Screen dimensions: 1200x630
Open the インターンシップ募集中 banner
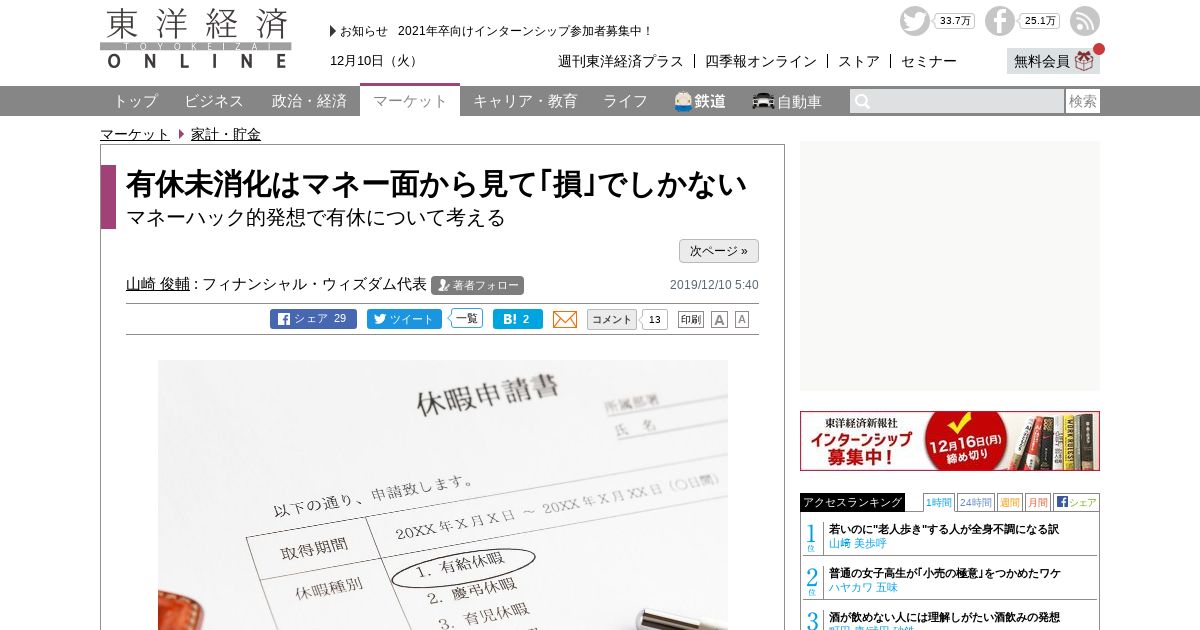950,441
